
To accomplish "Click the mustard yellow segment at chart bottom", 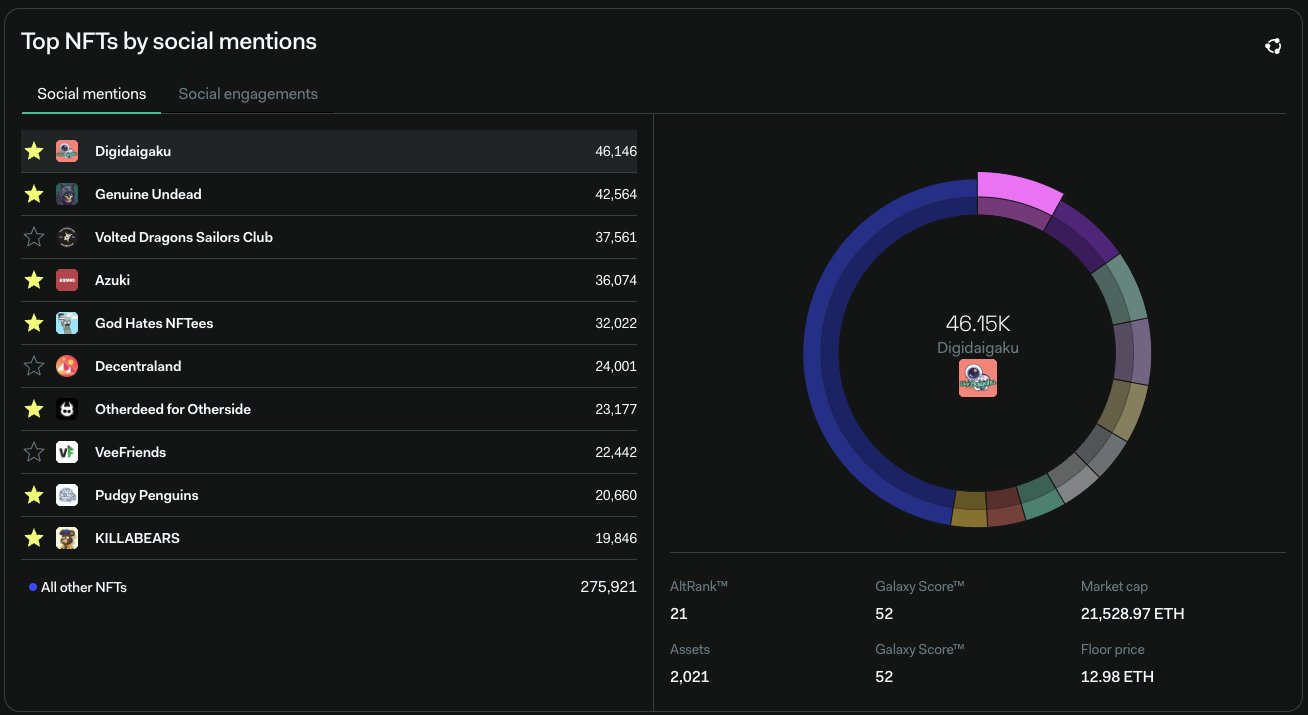I will point(970,509).
